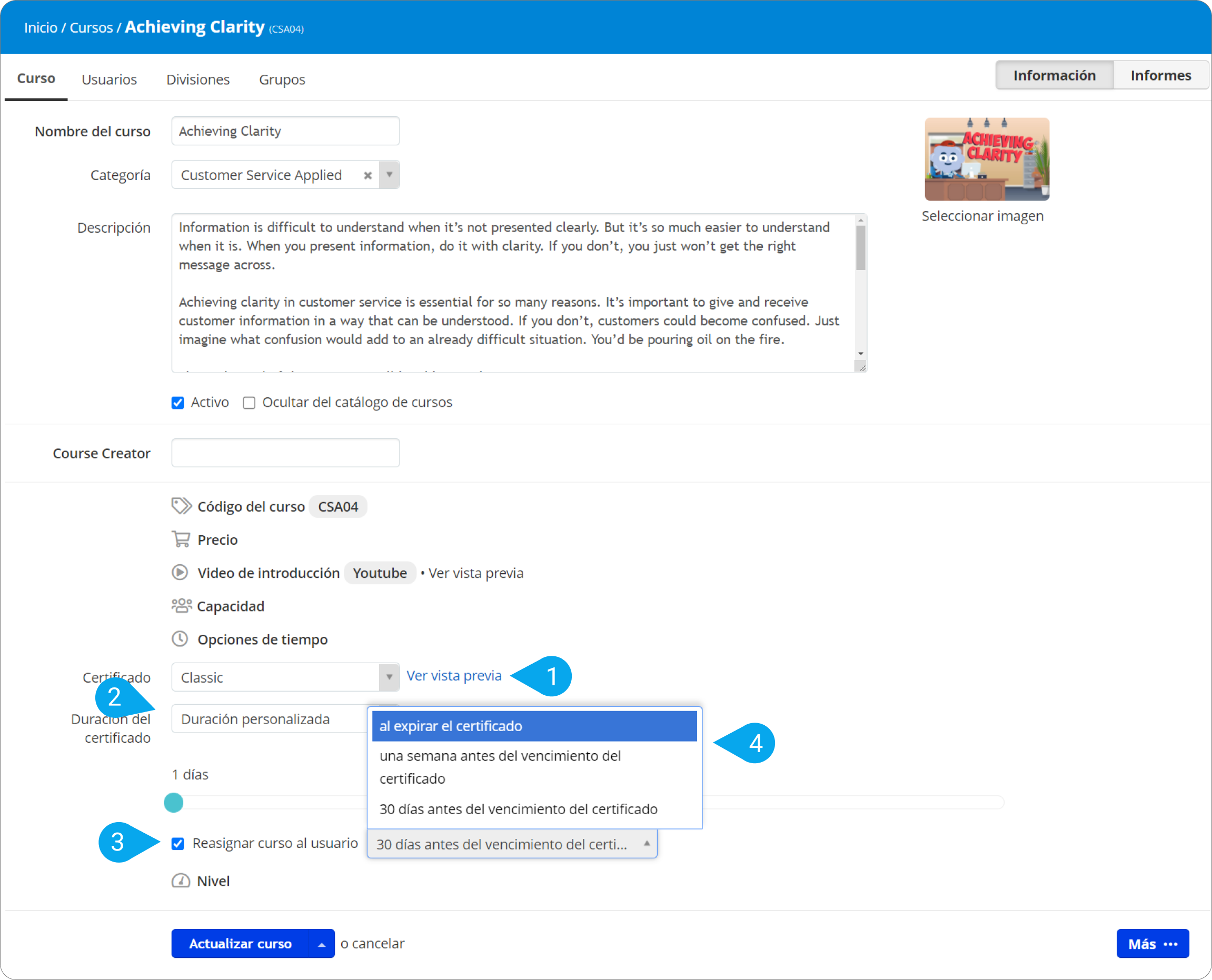This screenshot has height=980, width=1212.
Task: Open the certificate Ver vista previa link
Action: click(x=454, y=675)
